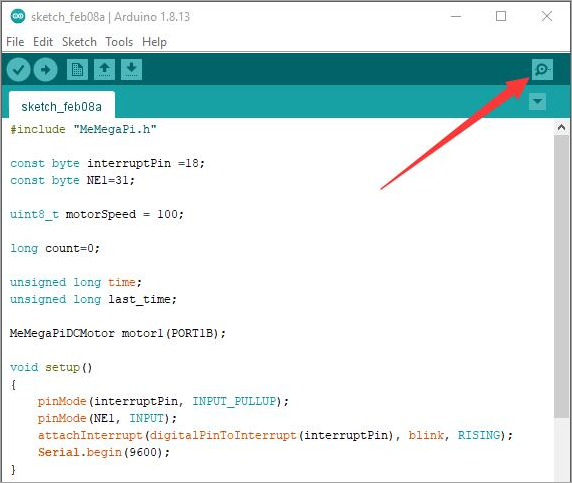This screenshot has width=572, height=483.
Task: Open the Help menu
Action: [x=154, y=42]
